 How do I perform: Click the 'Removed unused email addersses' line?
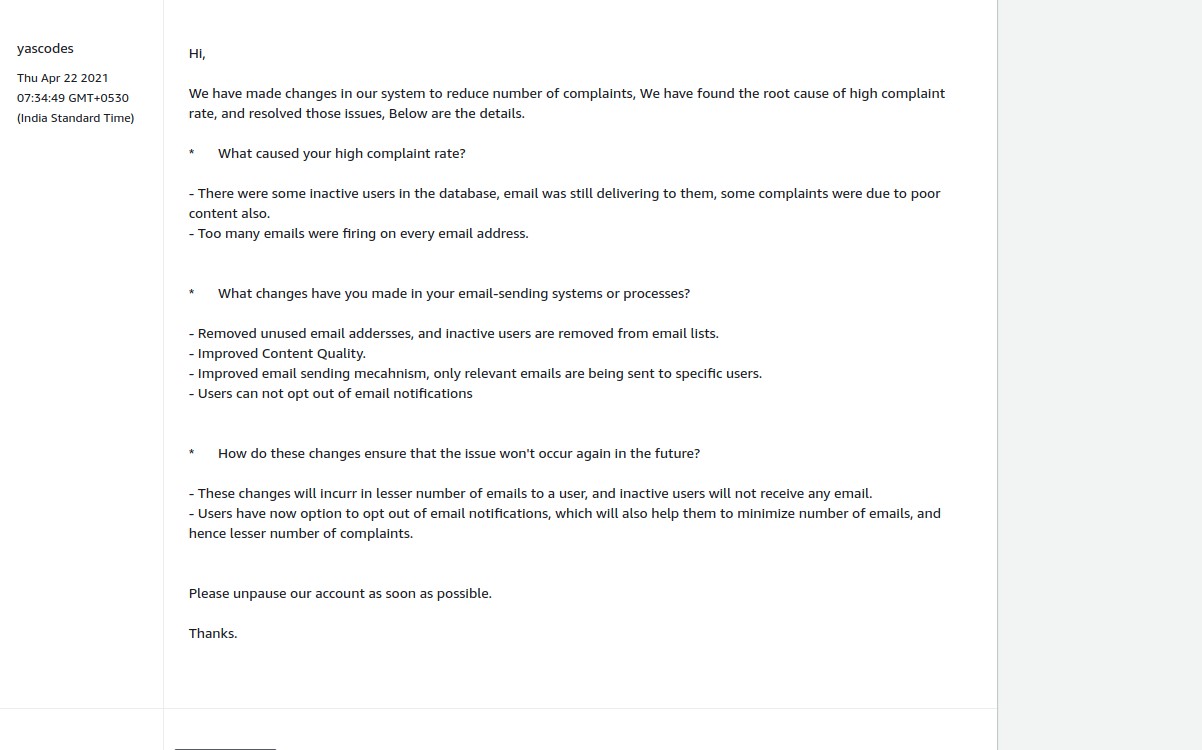point(453,334)
